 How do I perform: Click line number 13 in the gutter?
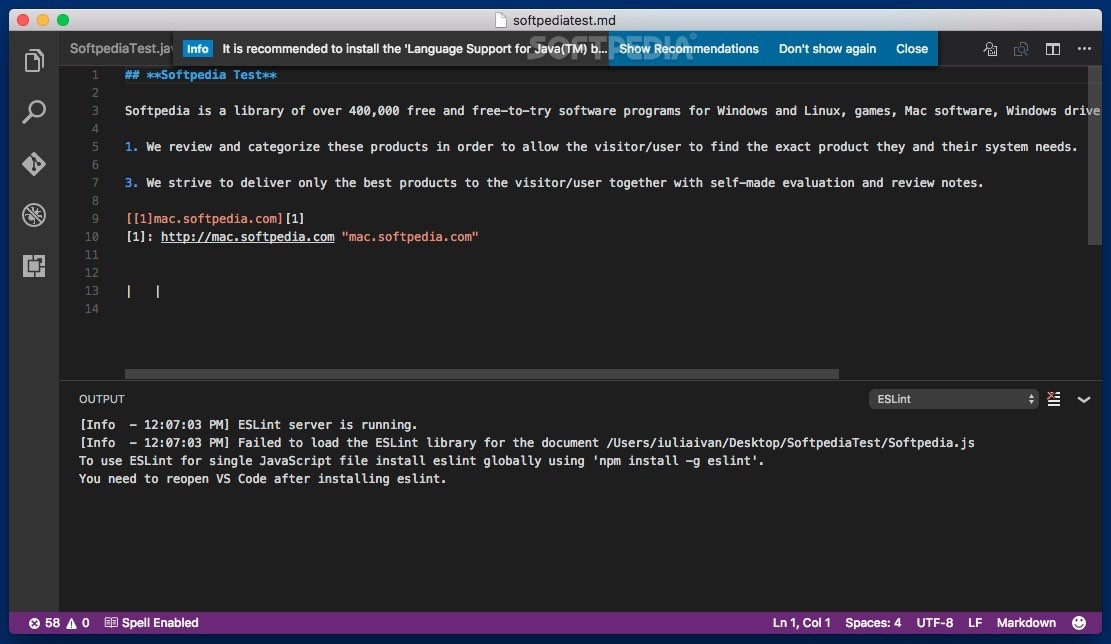91,290
